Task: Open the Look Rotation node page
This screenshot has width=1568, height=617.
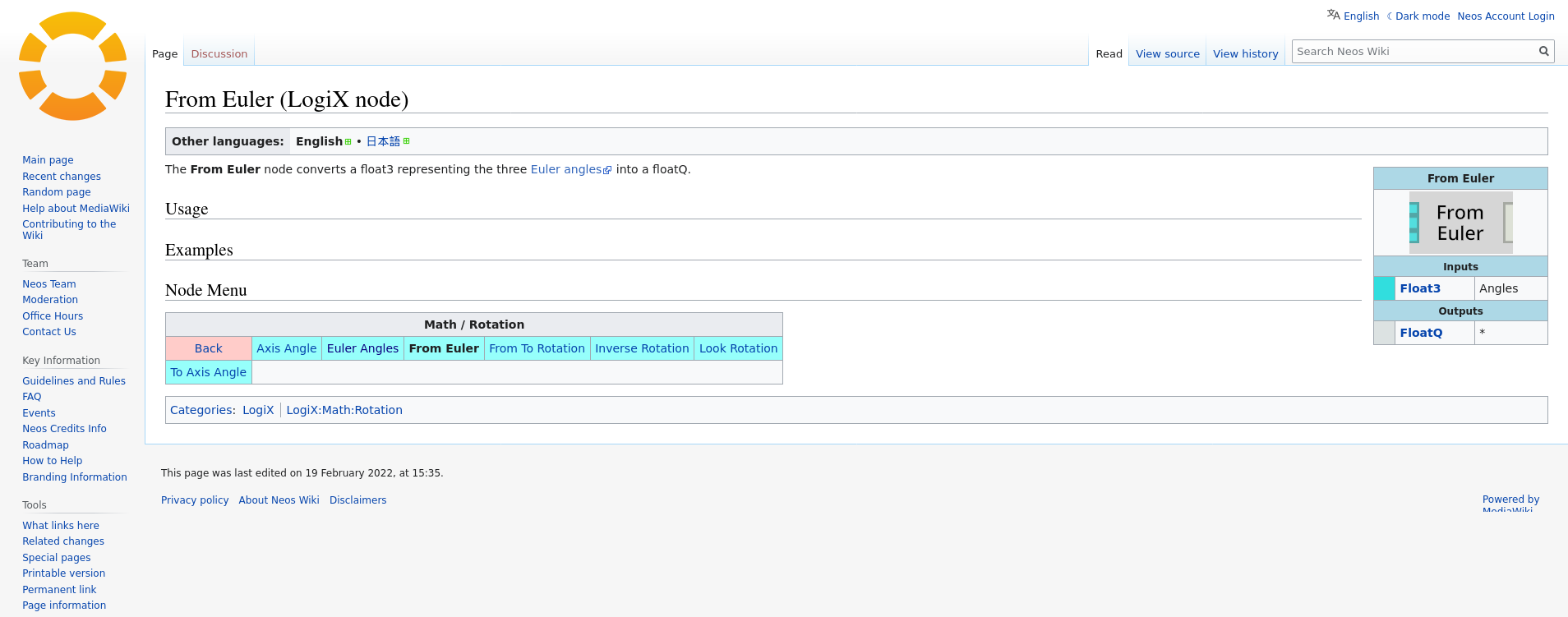Action: click(x=737, y=348)
